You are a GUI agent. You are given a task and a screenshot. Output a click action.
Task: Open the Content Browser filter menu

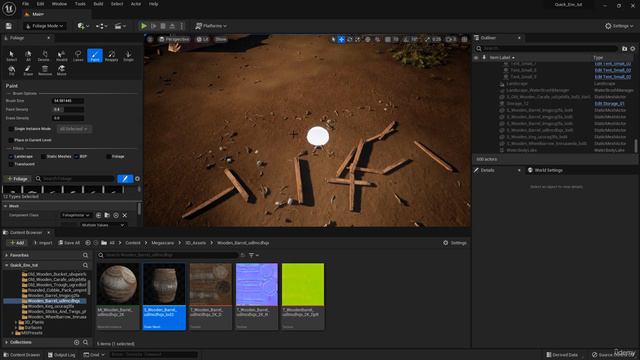click(253, 255)
